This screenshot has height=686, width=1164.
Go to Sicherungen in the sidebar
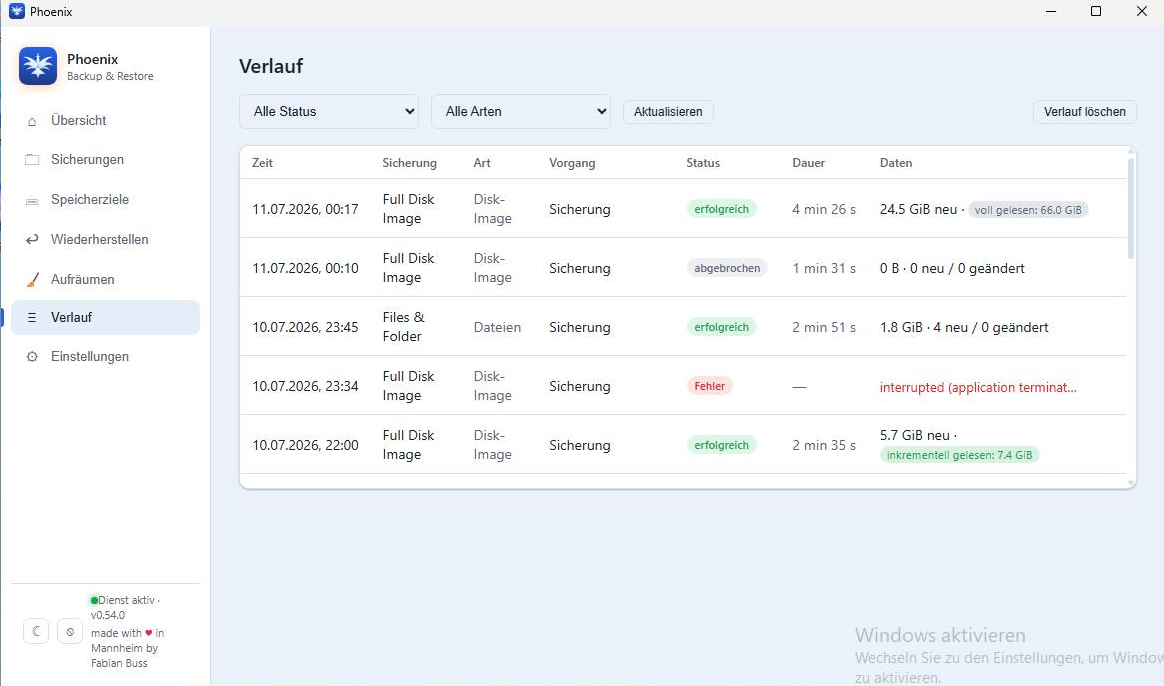click(x=105, y=160)
